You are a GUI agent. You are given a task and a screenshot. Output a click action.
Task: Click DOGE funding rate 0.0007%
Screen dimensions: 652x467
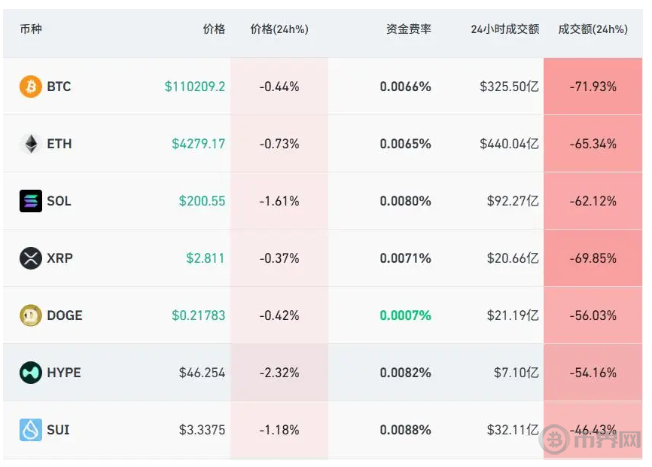click(x=405, y=315)
